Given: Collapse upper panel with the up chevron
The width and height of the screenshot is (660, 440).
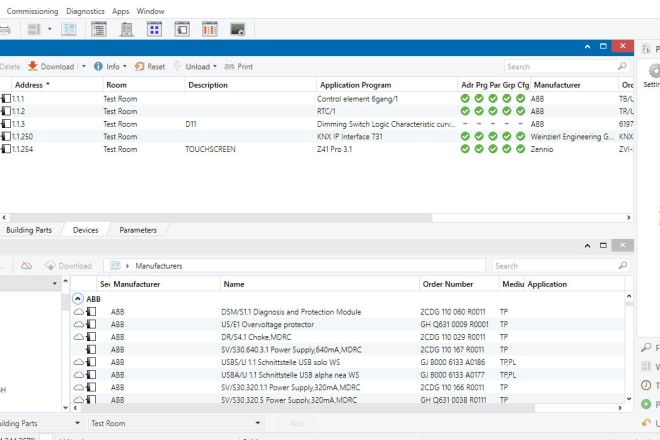Looking at the screenshot, I should tap(587, 46).
